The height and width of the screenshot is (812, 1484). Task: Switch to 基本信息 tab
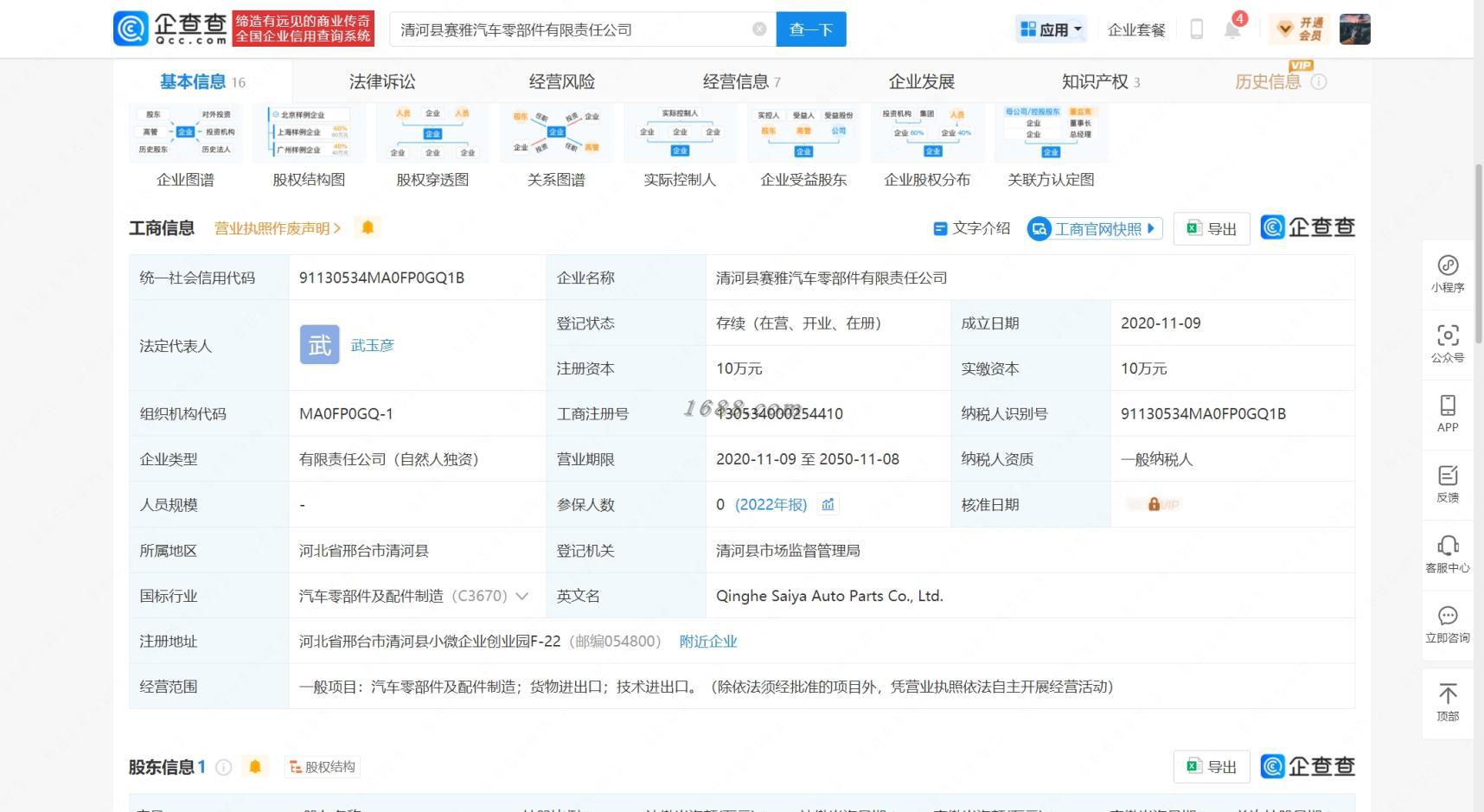coord(202,81)
